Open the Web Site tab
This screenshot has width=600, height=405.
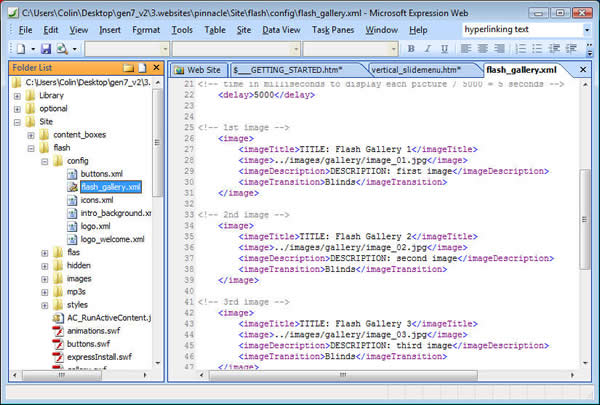tap(200, 70)
